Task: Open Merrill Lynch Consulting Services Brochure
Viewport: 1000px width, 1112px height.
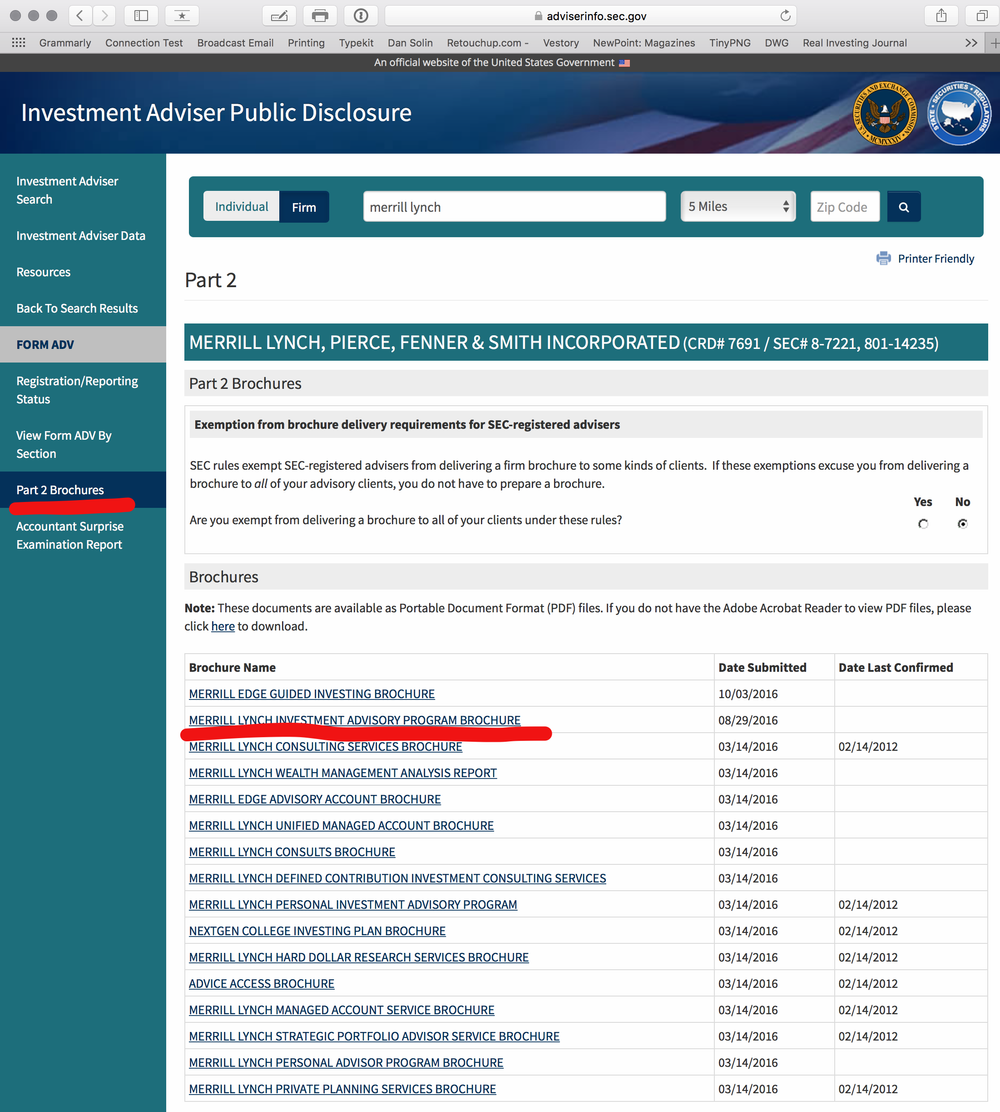Action: (x=326, y=746)
